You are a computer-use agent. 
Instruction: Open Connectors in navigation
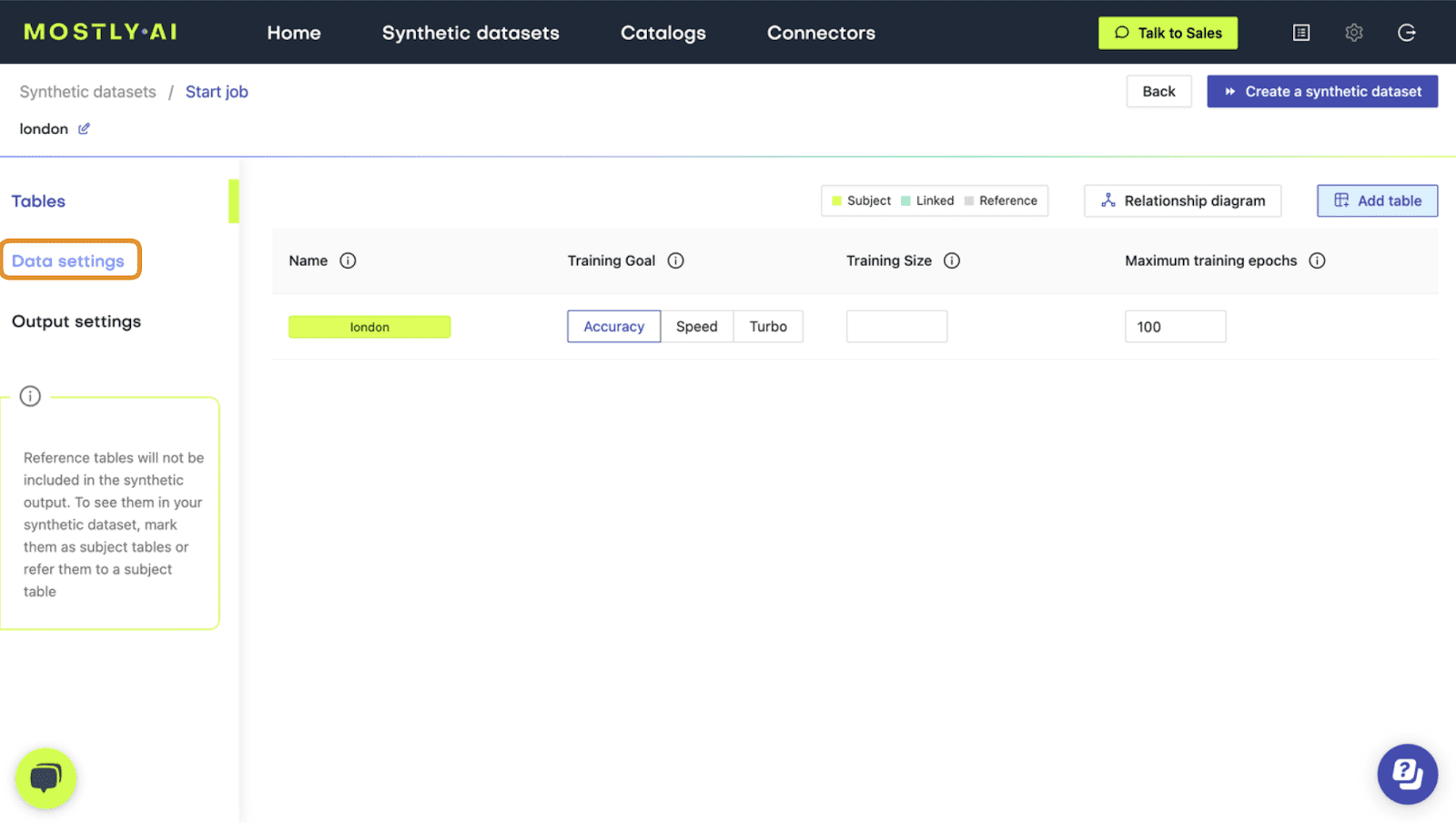[x=821, y=33]
